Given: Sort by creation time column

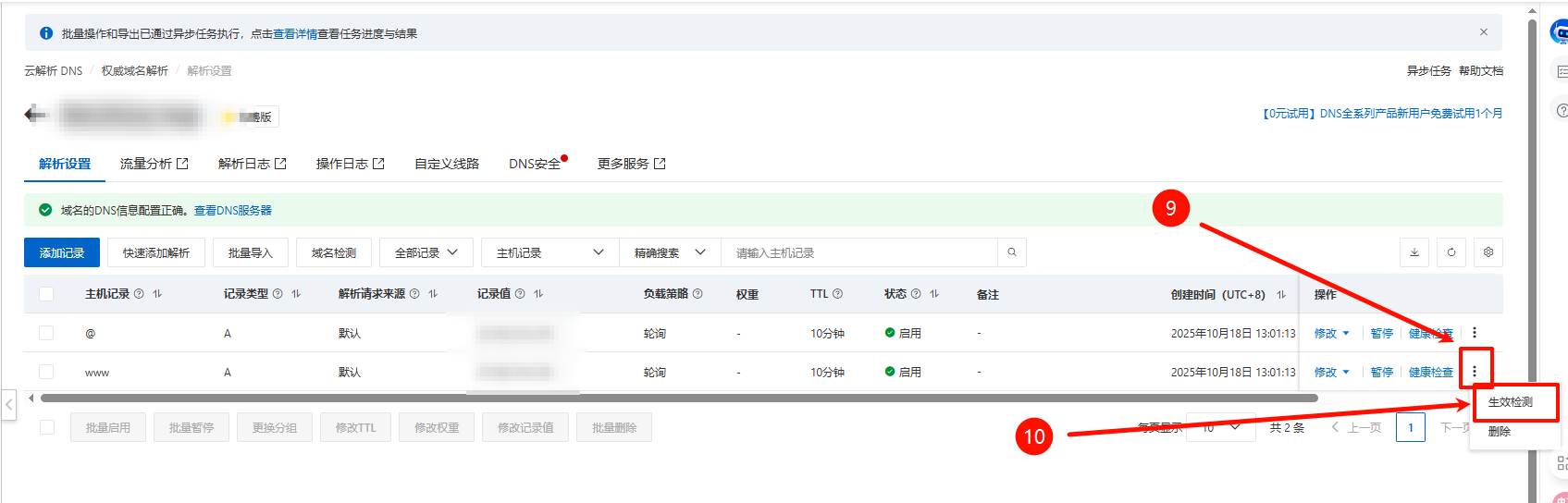Looking at the screenshot, I should click(x=1281, y=295).
